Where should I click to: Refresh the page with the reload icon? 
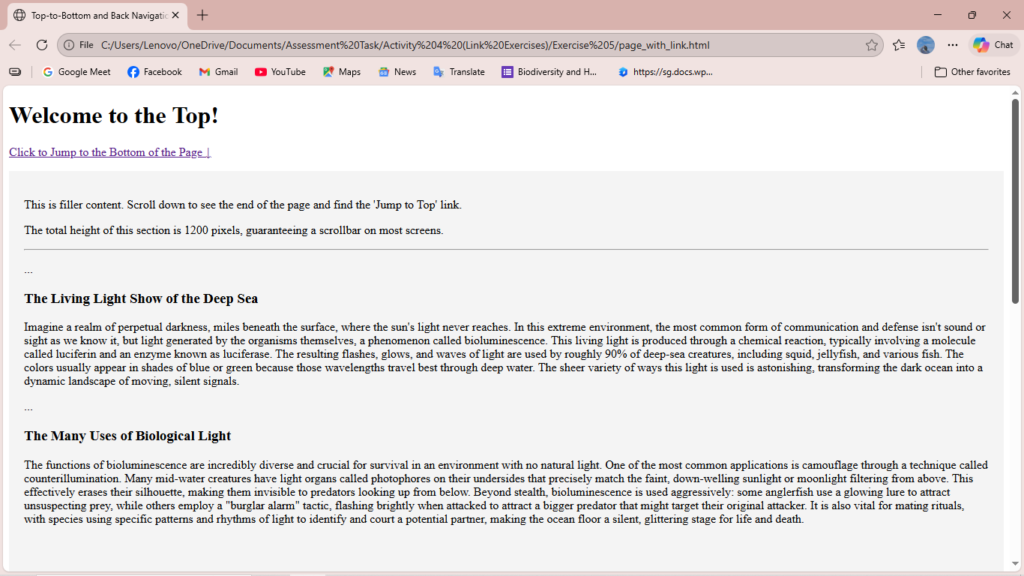click(42, 45)
